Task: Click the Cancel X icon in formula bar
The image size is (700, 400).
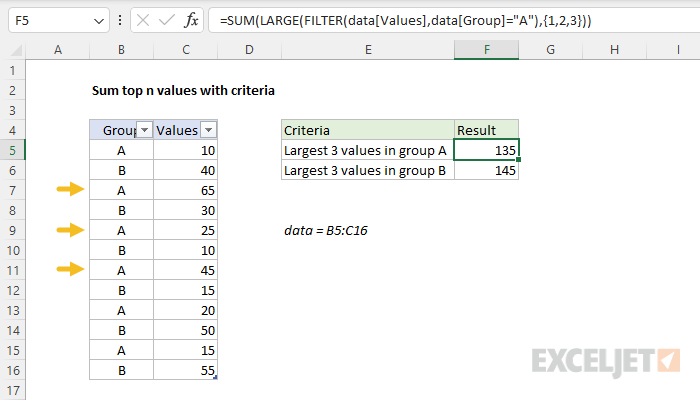Action: [143, 21]
